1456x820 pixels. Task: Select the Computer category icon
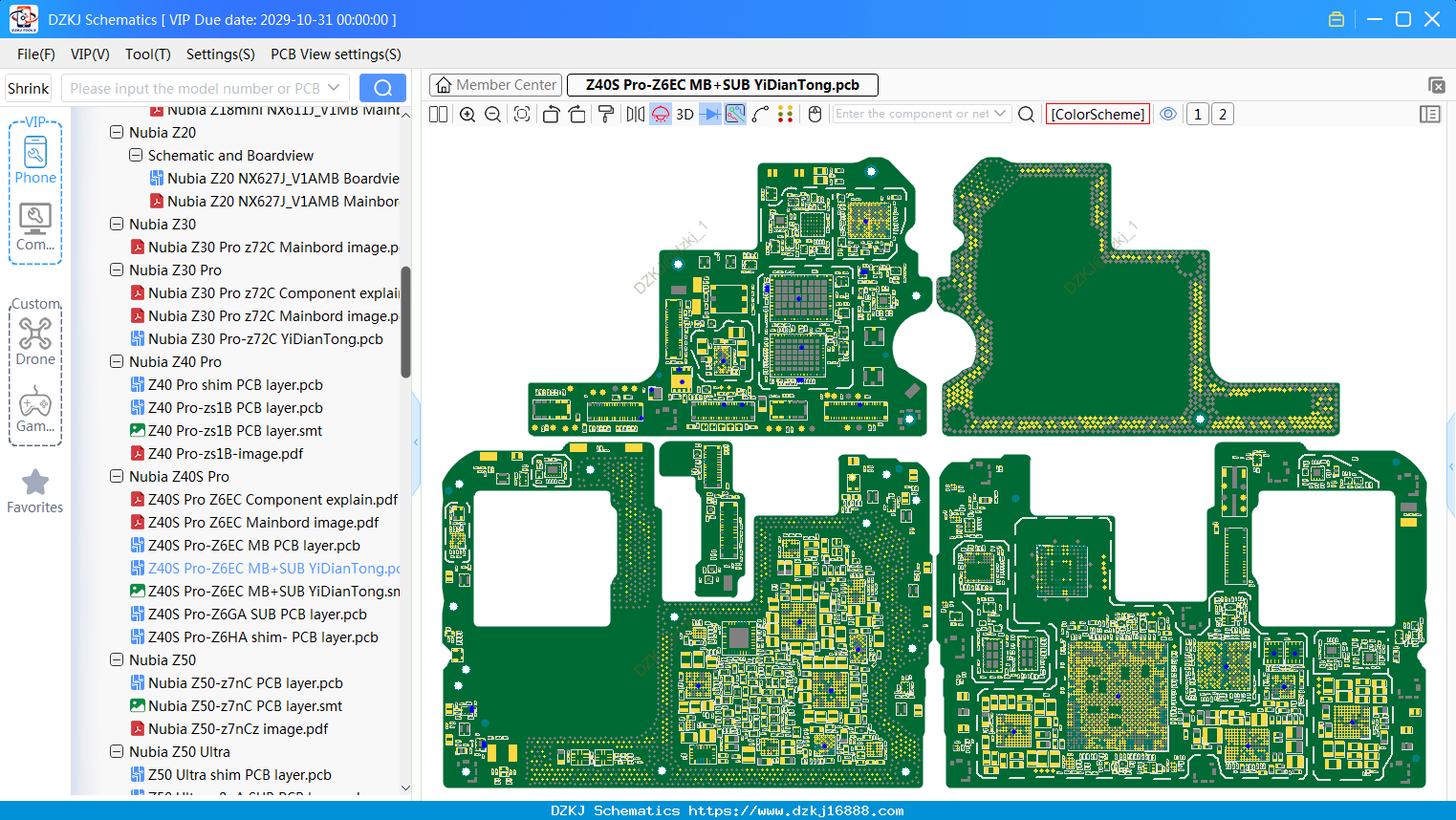click(x=35, y=227)
